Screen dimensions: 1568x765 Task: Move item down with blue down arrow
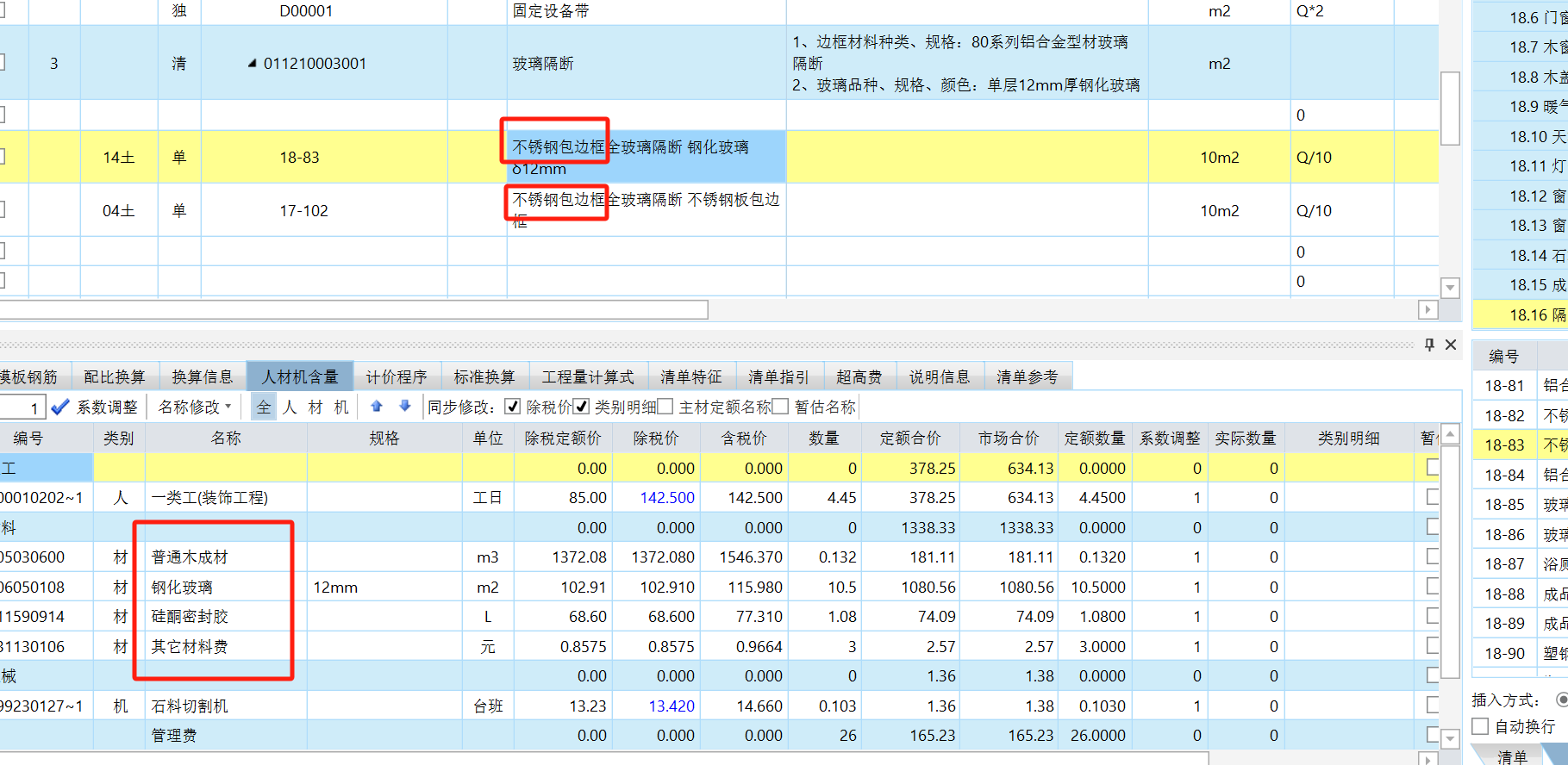[x=404, y=407]
